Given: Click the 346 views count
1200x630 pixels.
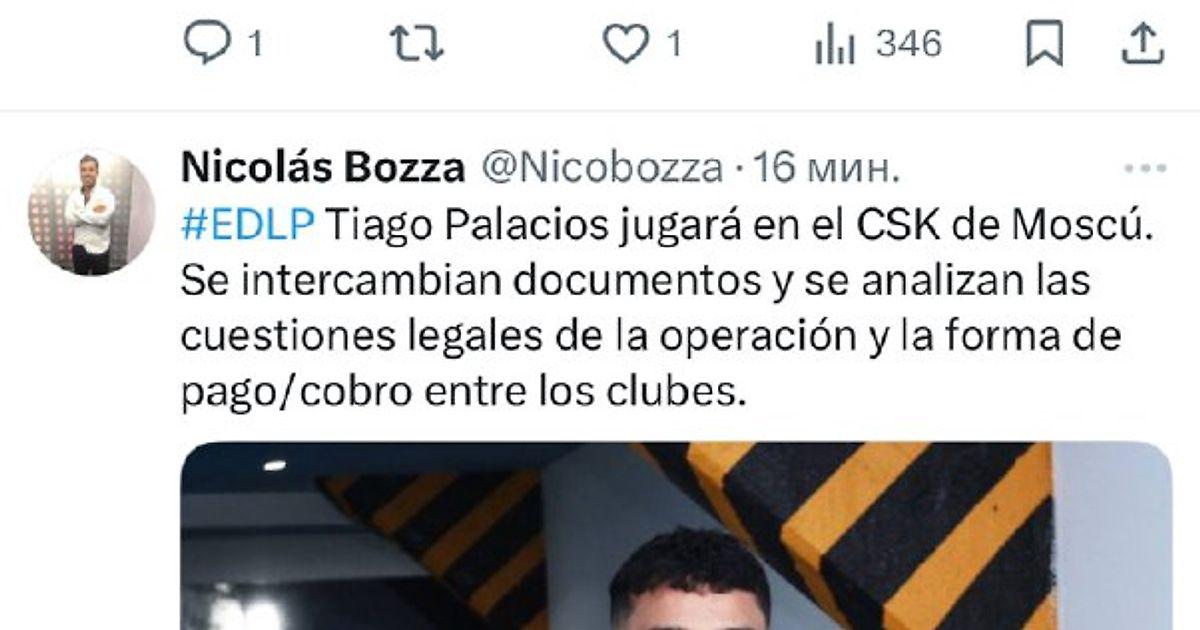Looking at the screenshot, I should [909, 44].
